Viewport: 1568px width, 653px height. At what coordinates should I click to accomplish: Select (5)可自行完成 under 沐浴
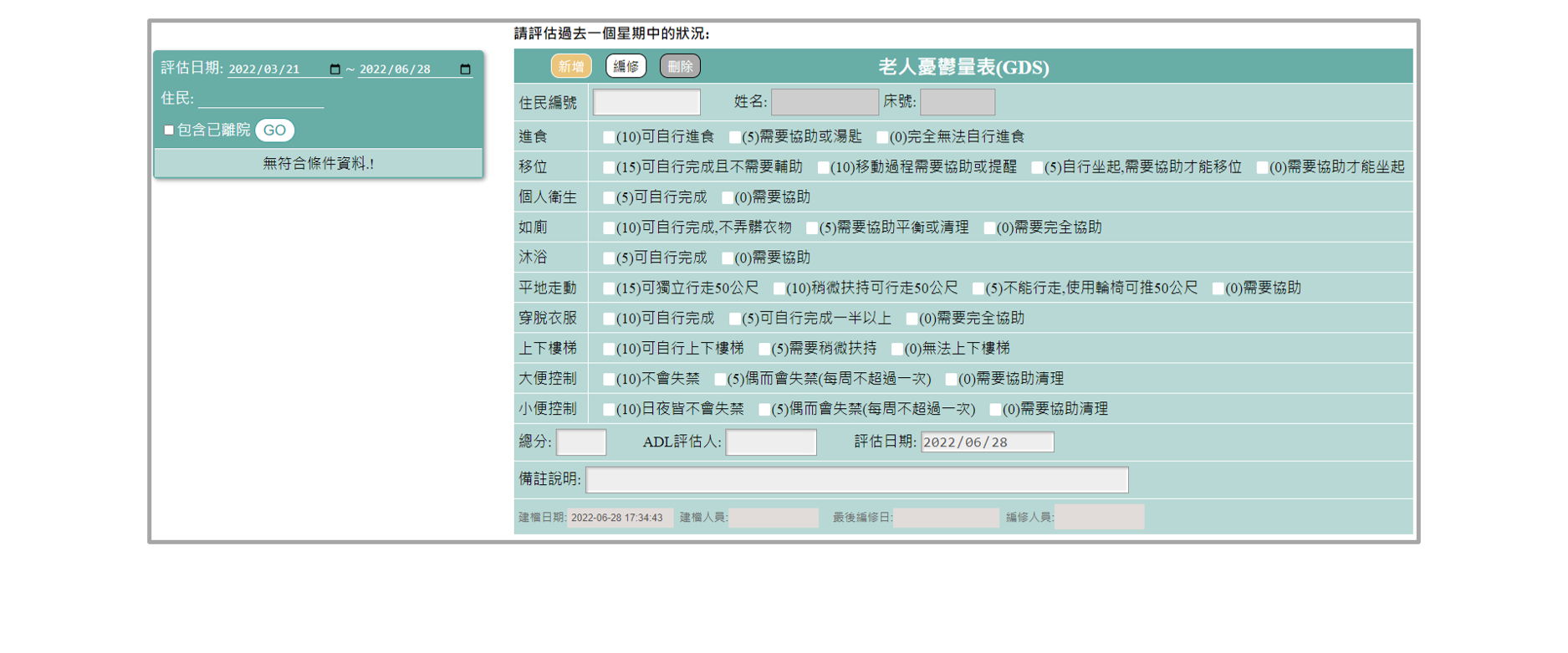tap(609, 258)
